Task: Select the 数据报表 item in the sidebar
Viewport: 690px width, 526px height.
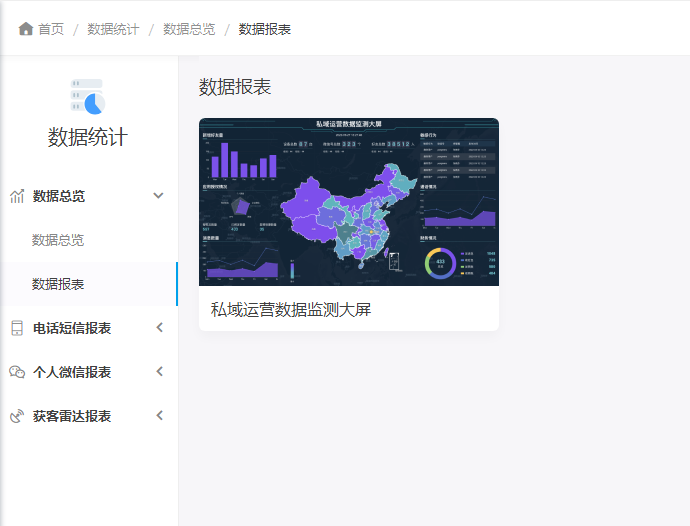Action: [x=58, y=284]
